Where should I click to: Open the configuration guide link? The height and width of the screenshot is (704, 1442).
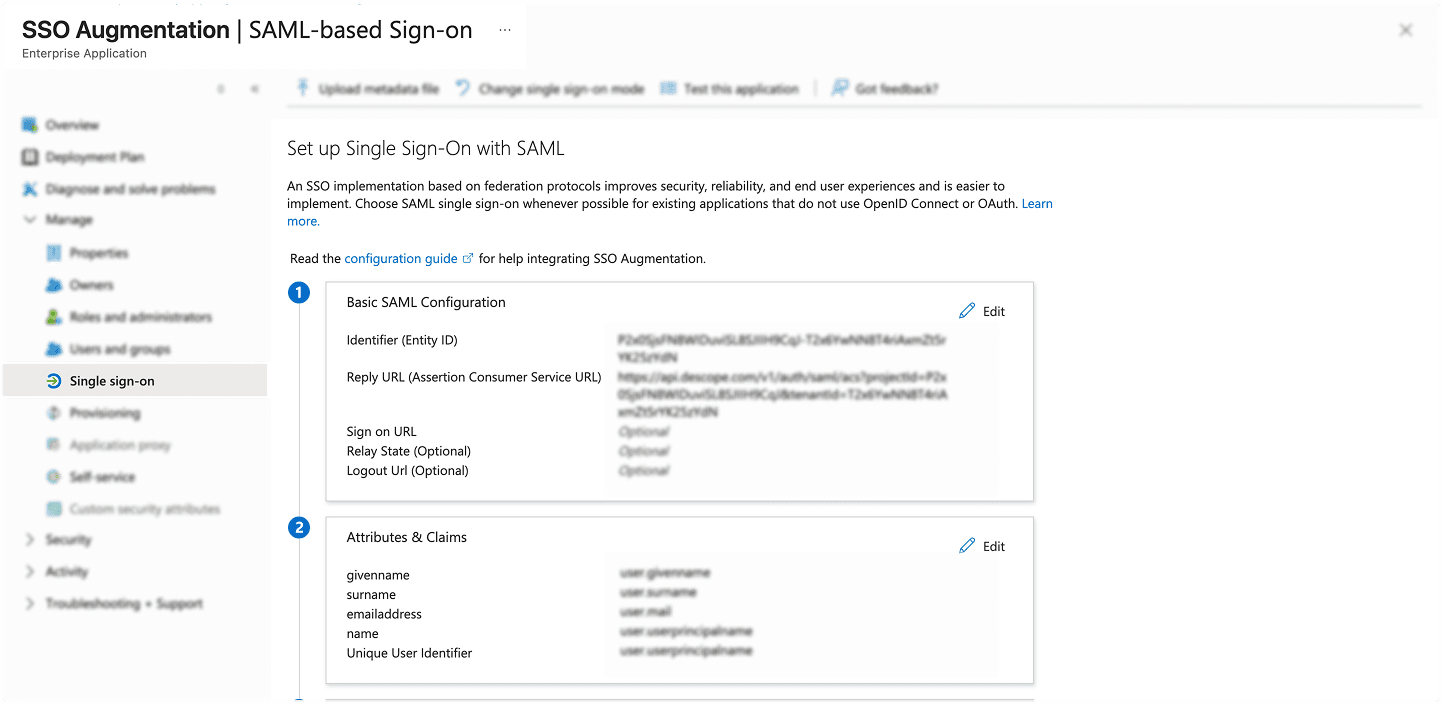401,258
